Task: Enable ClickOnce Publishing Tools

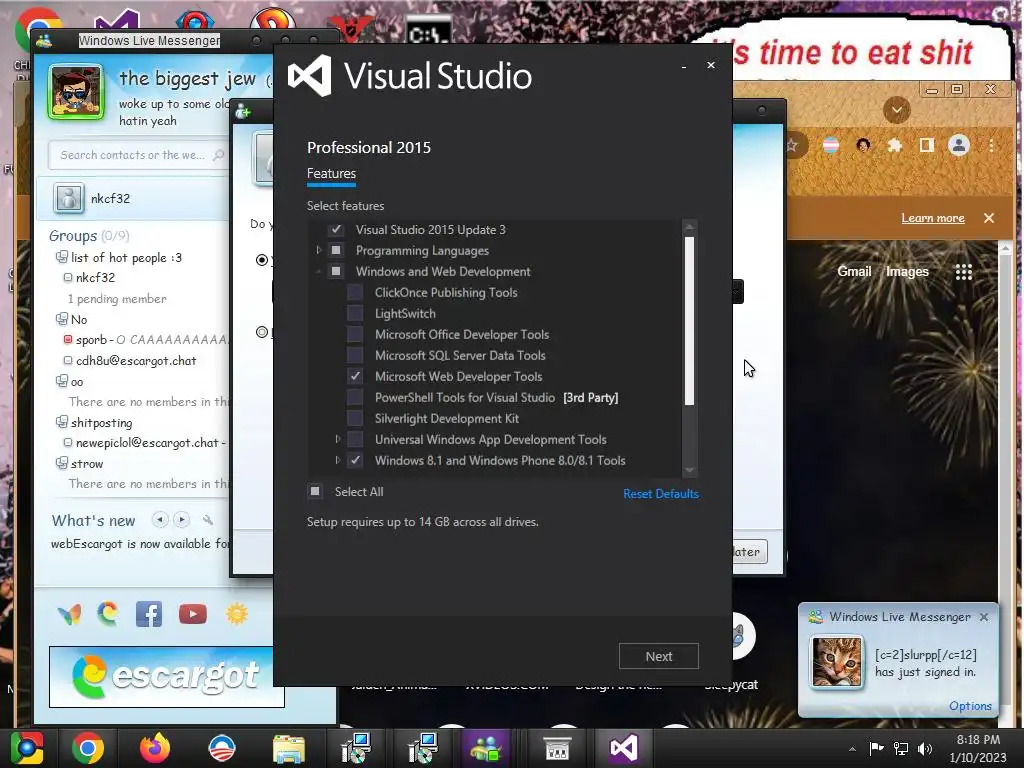Action: tap(355, 293)
